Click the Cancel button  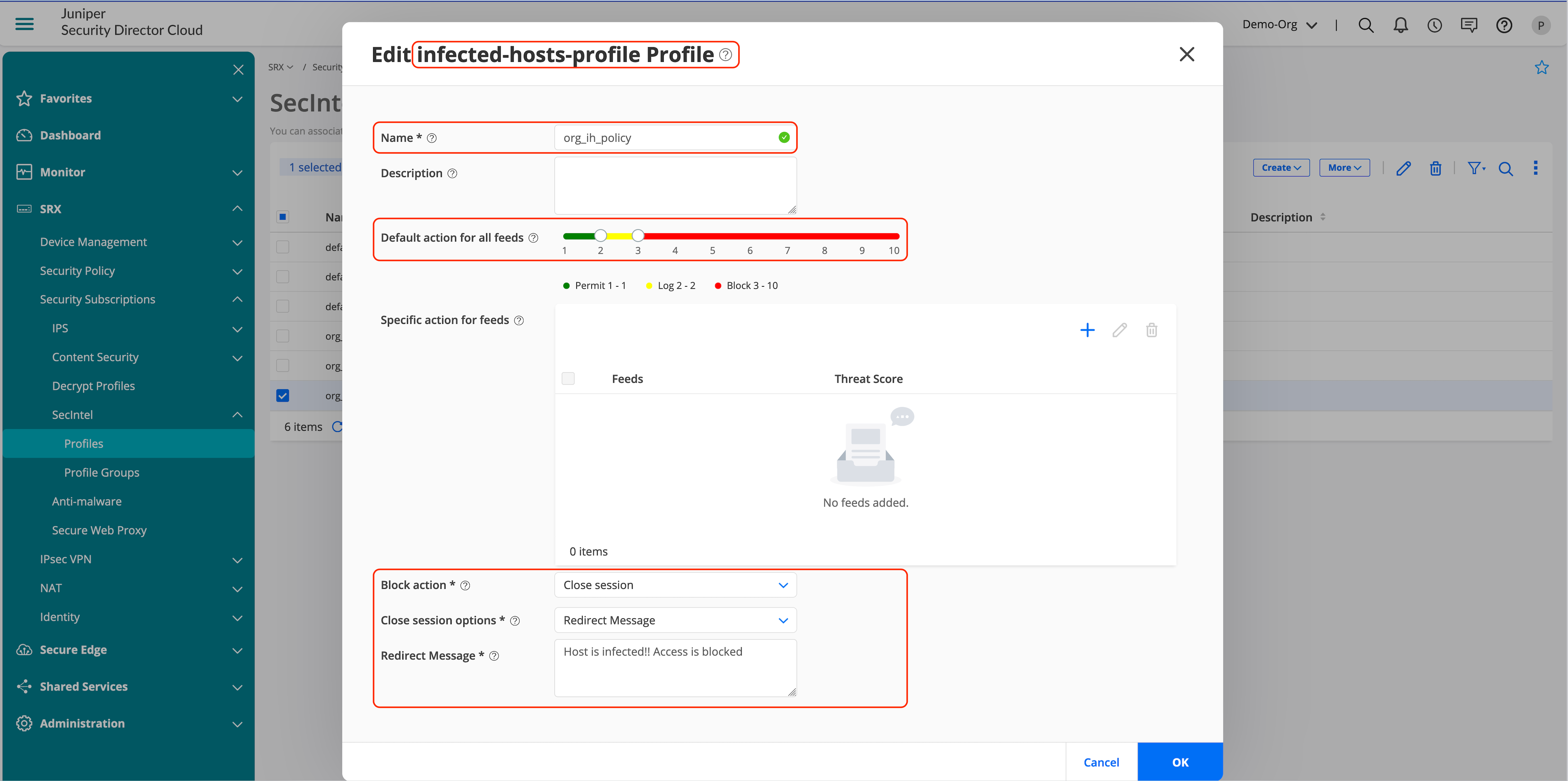click(x=1101, y=762)
